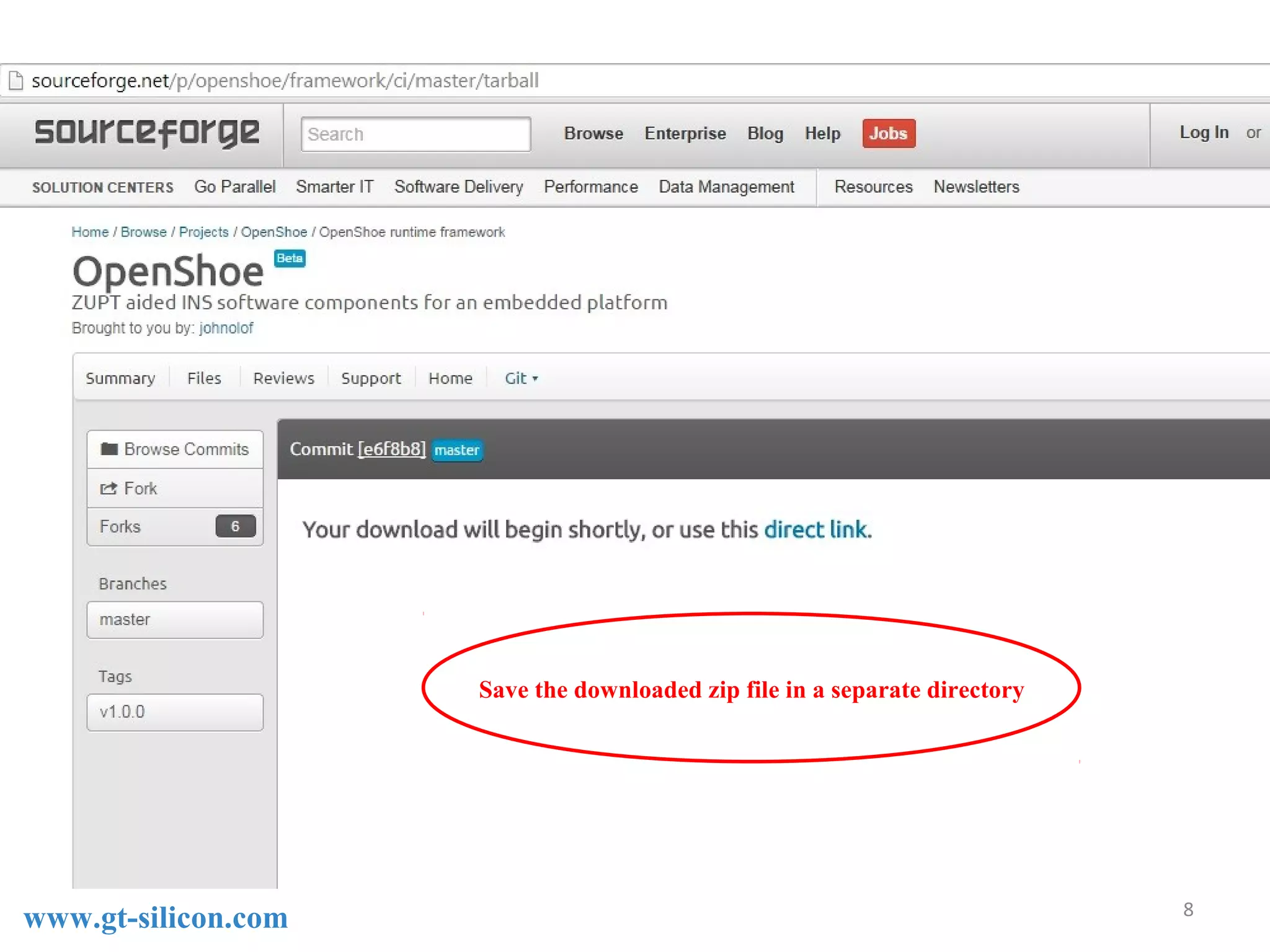Click the red Jobs button

[x=889, y=133]
